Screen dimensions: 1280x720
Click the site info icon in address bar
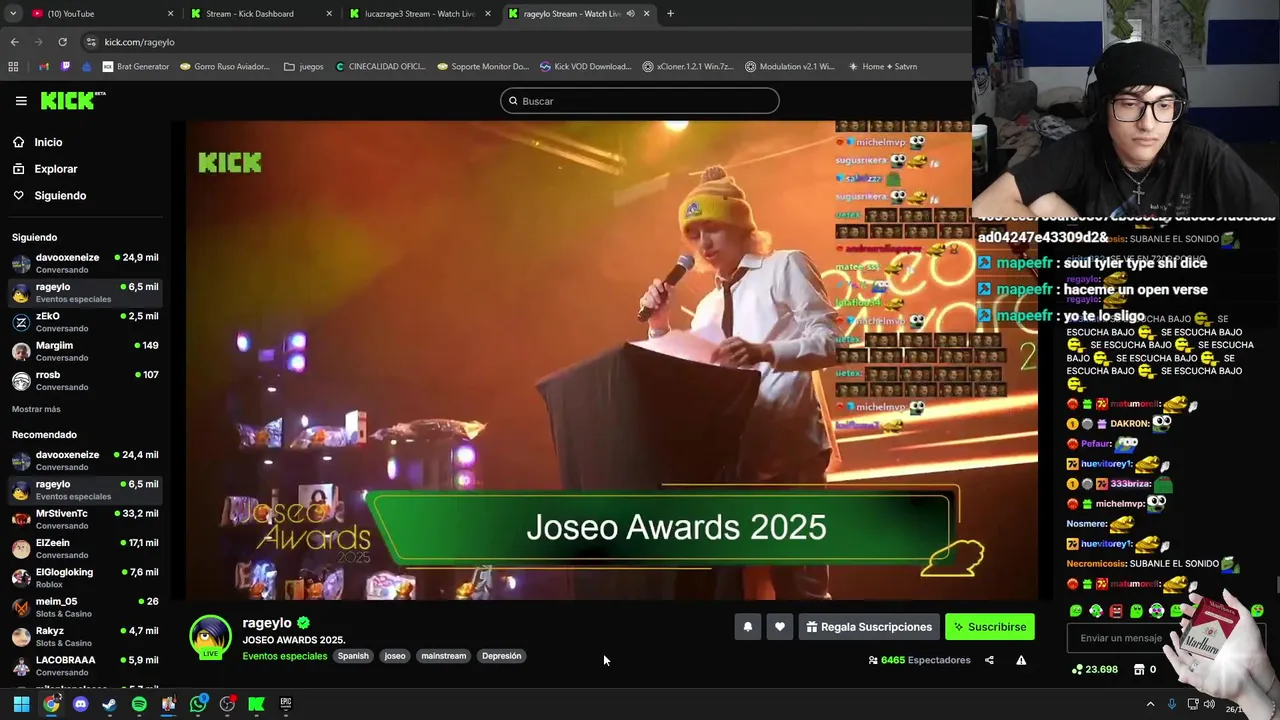pos(91,42)
